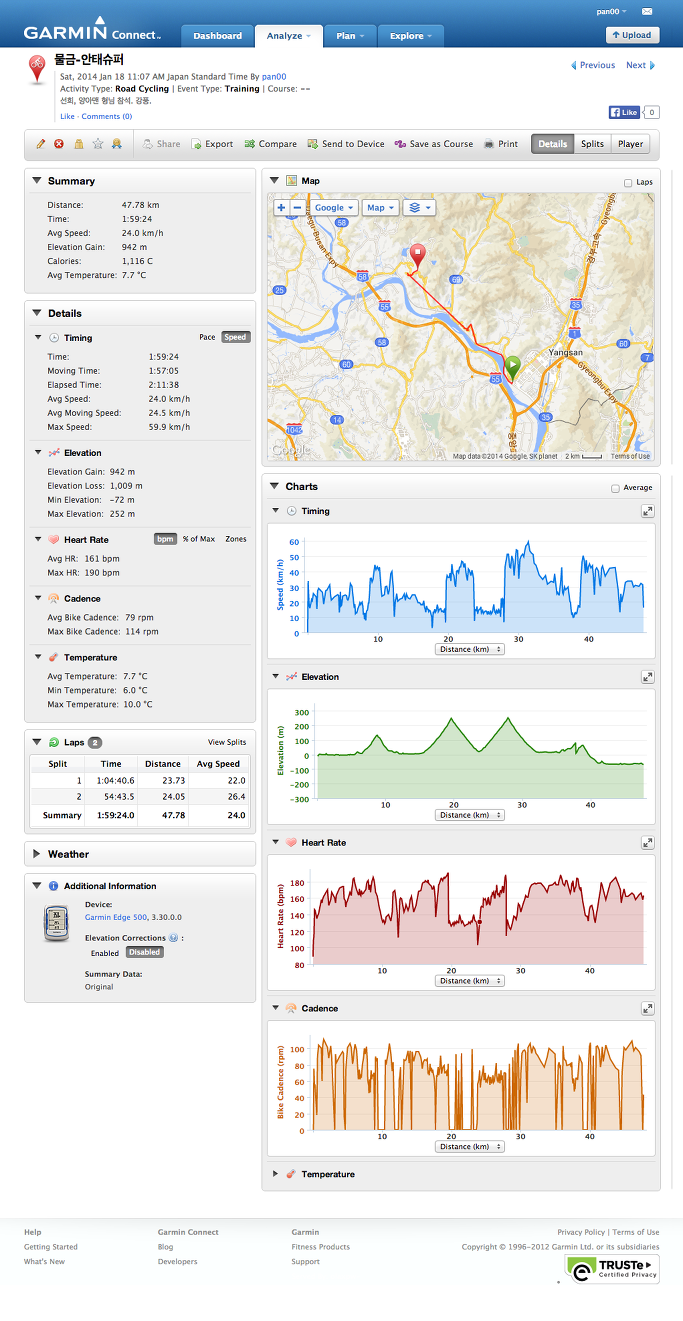Image resolution: width=683 pixels, height=1321 pixels.
Task: Click the Garmin Connect logo
Action: click(x=92, y=29)
